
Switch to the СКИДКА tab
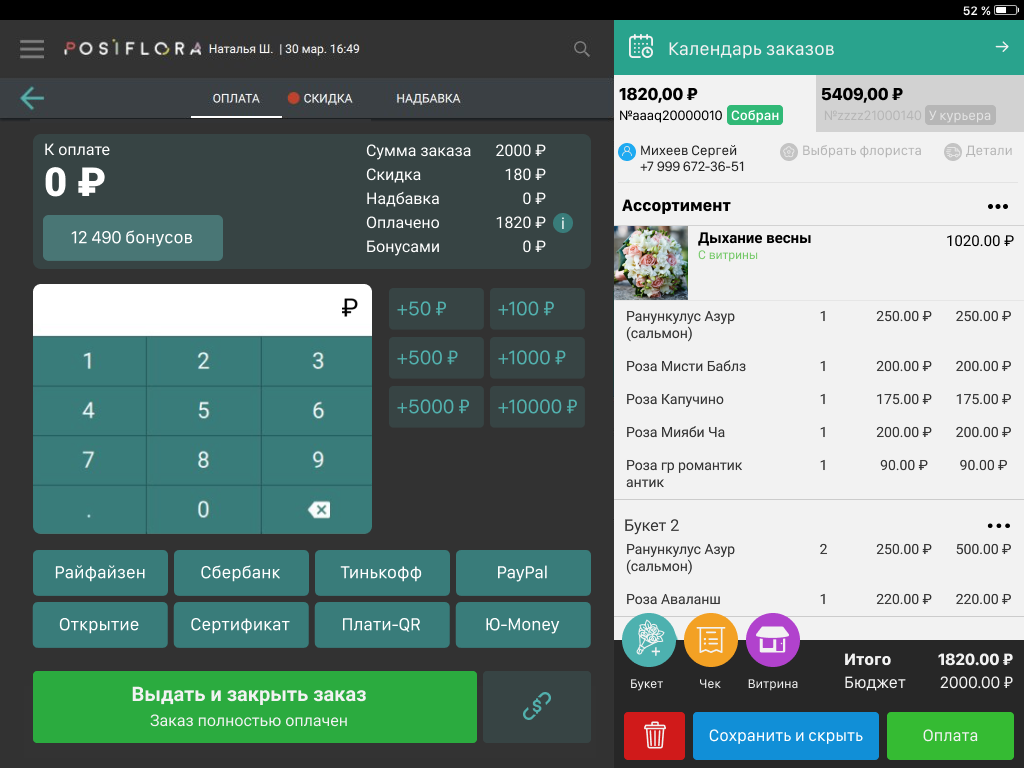321,99
